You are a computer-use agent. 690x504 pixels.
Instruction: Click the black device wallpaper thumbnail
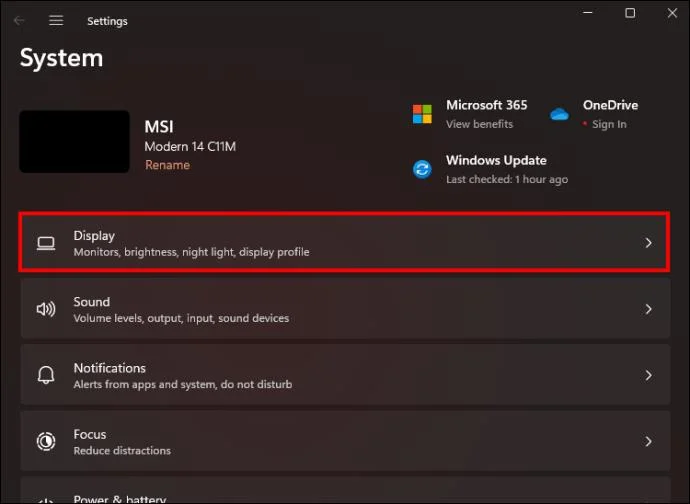point(74,141)
